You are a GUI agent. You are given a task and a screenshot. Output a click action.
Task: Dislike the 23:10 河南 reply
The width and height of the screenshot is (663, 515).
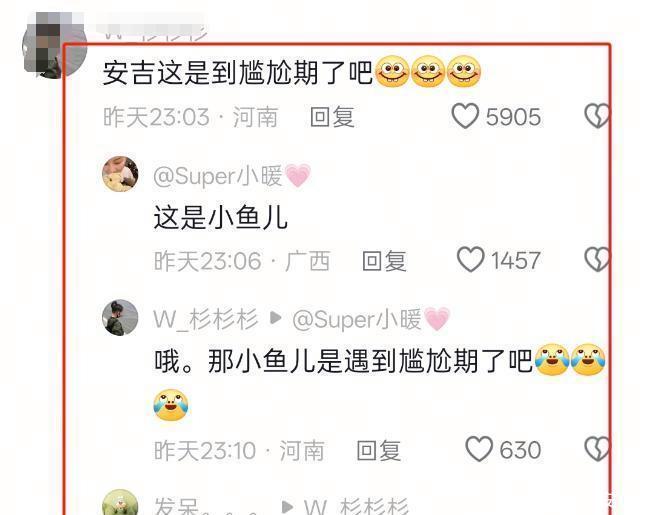597,449
